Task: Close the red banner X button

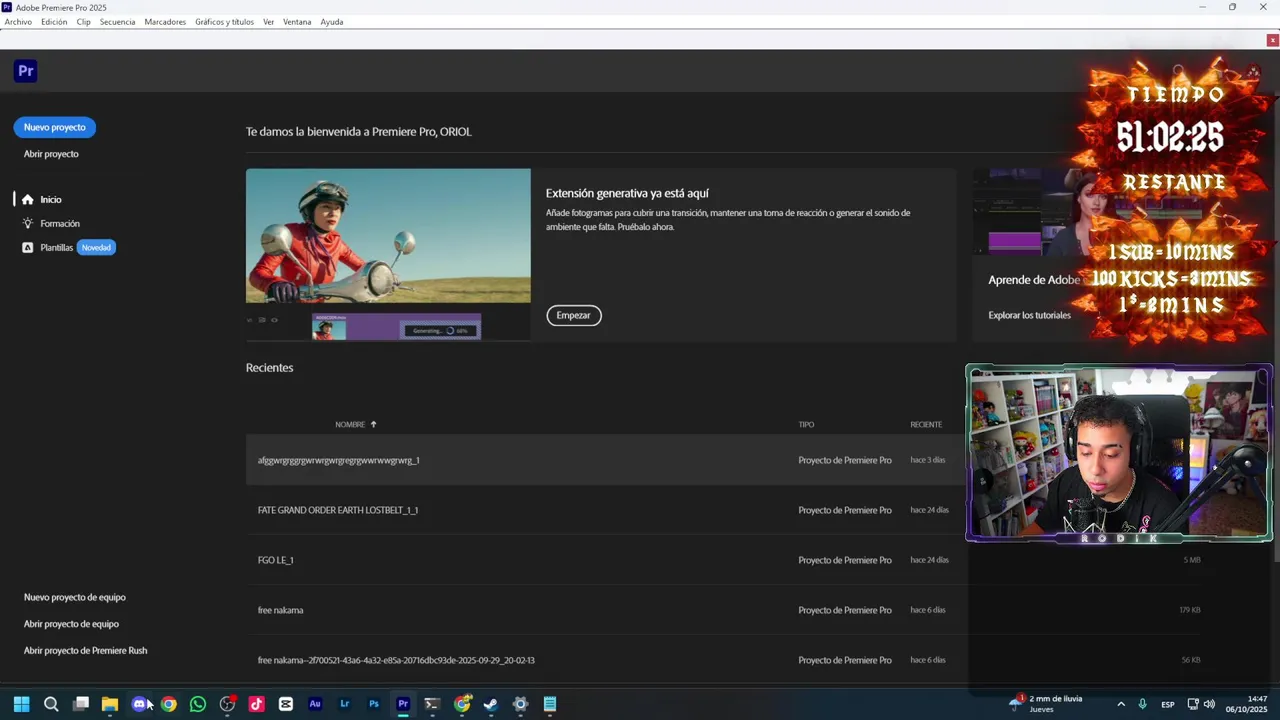Action: 1272,41
